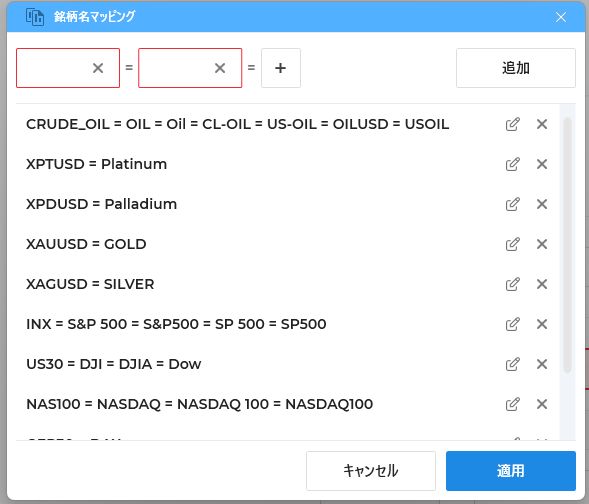Remove the INX = S&P 500 mapping
Screen dimensions: 589x504
tap(542, 324)
